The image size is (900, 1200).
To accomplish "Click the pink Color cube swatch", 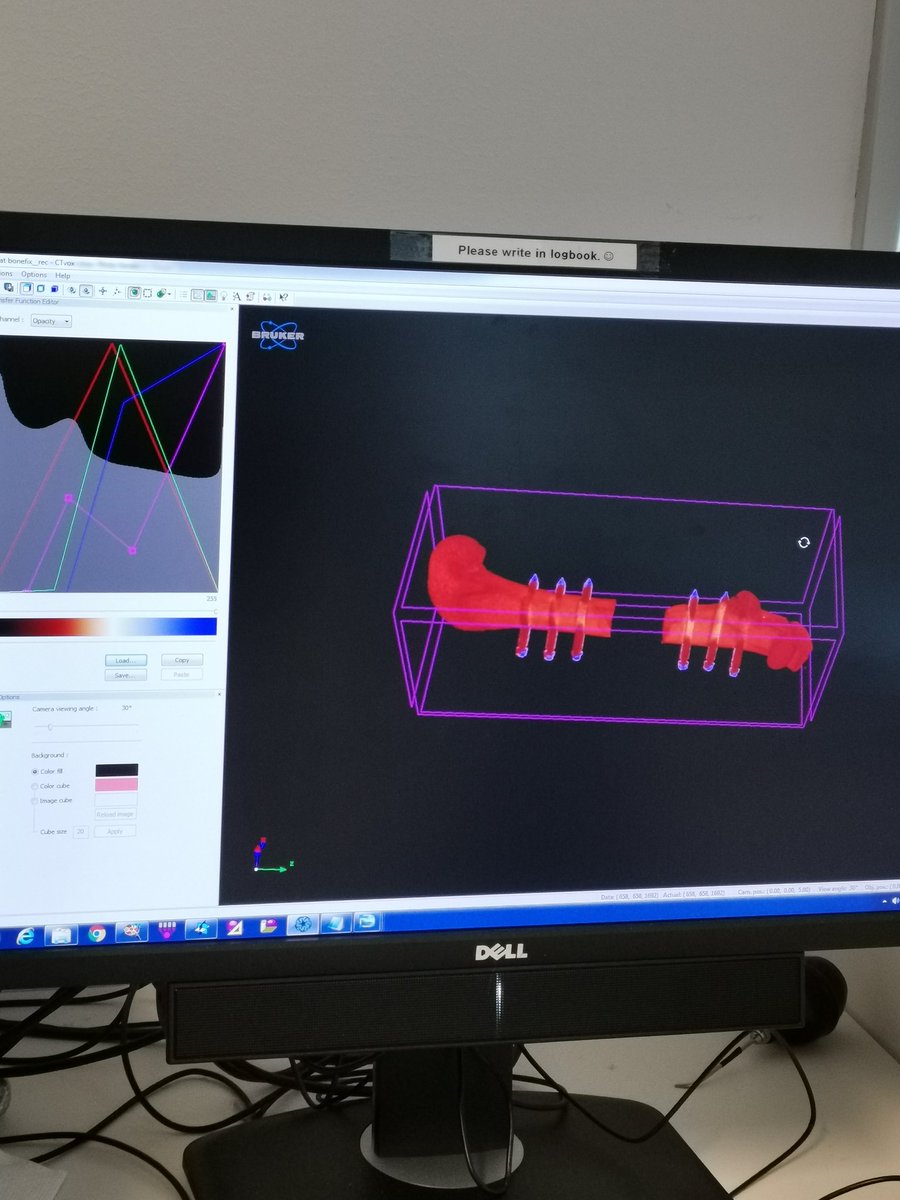I will (x=117, y=785).
